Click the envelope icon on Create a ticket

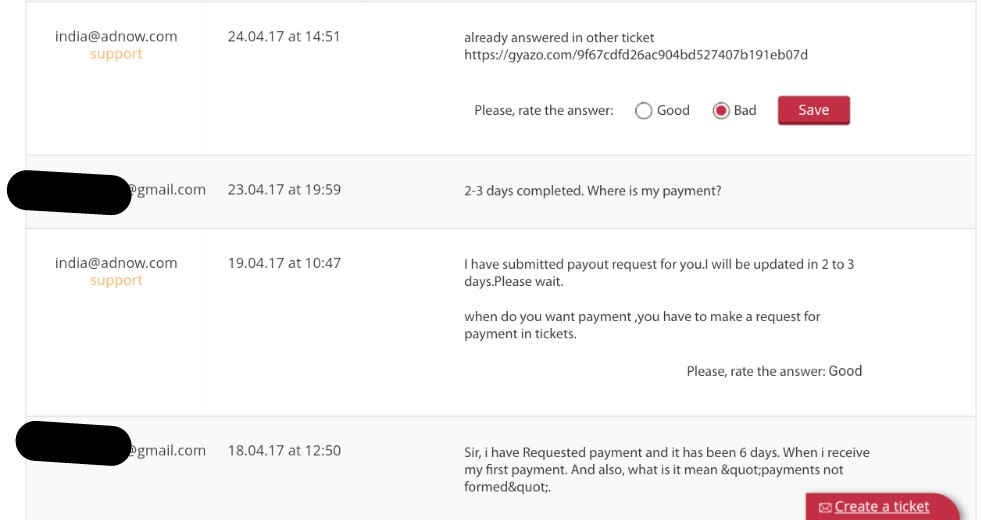[x=825, y=507]
